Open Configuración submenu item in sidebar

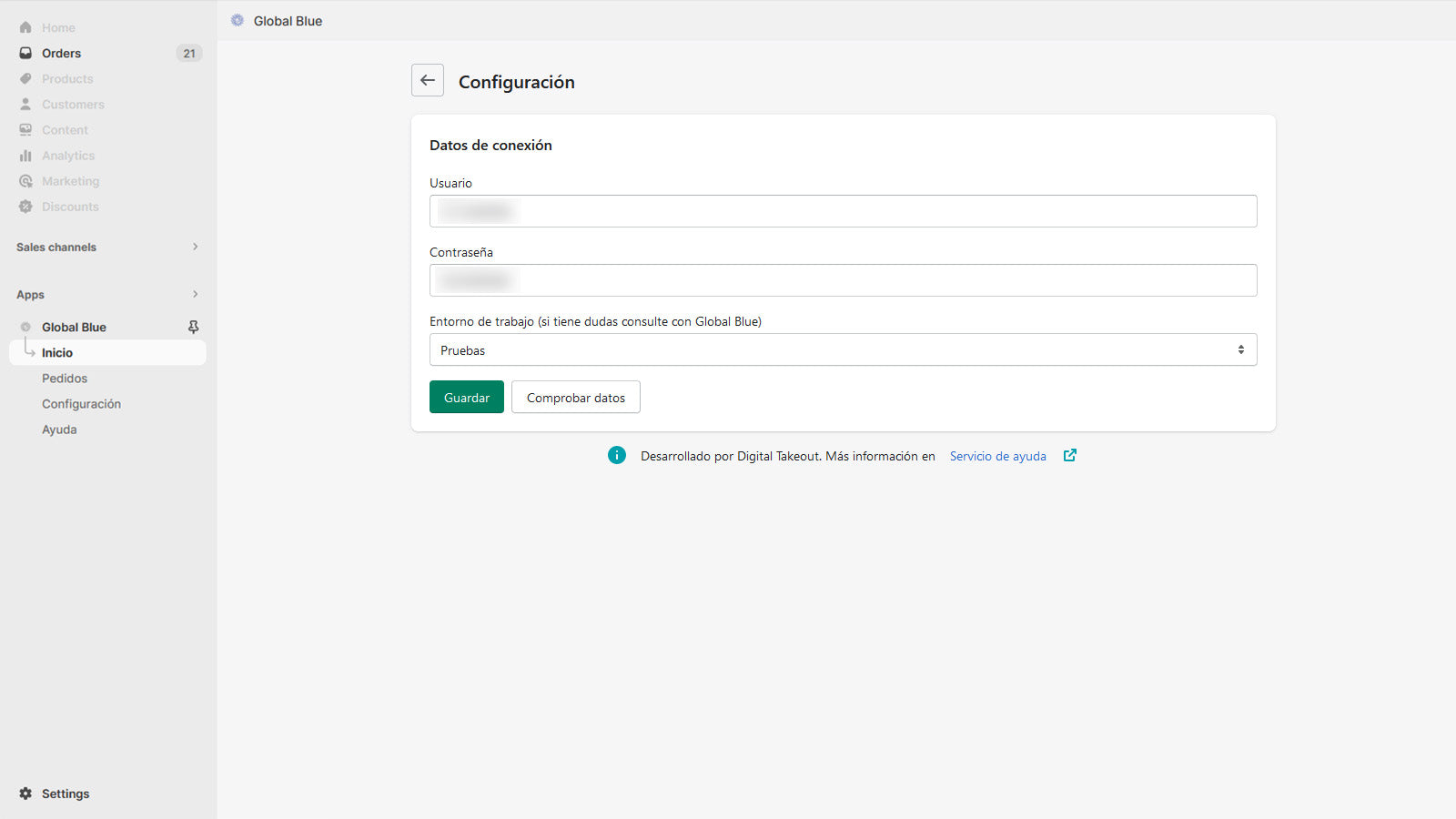click(x=81, y=404)
